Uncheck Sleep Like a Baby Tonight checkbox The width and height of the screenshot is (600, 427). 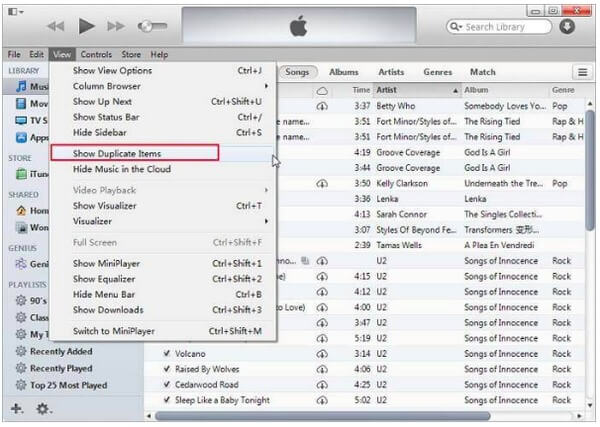pos(166,400)
